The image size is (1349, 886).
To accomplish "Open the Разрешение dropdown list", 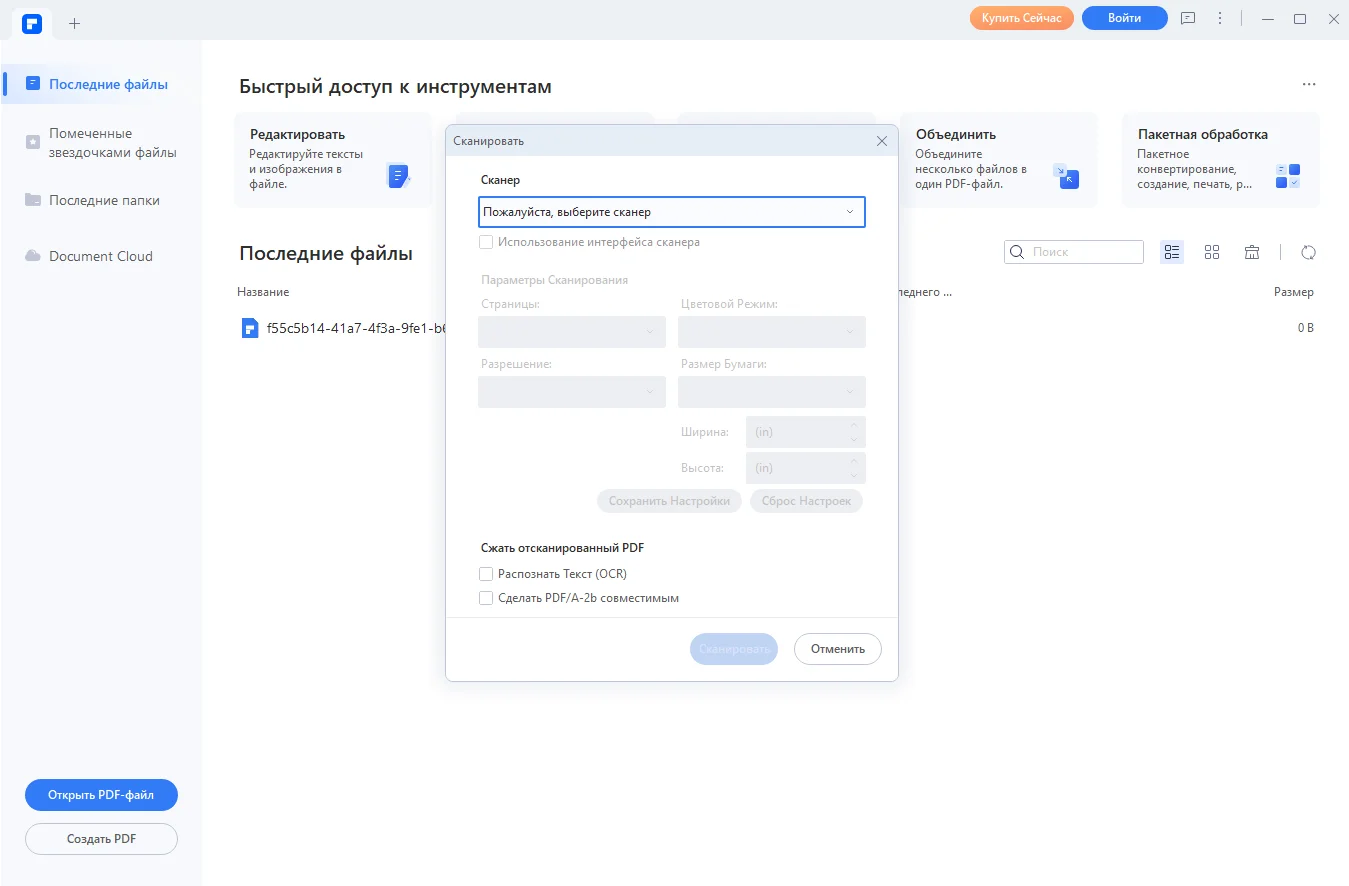I will (571, 392).
